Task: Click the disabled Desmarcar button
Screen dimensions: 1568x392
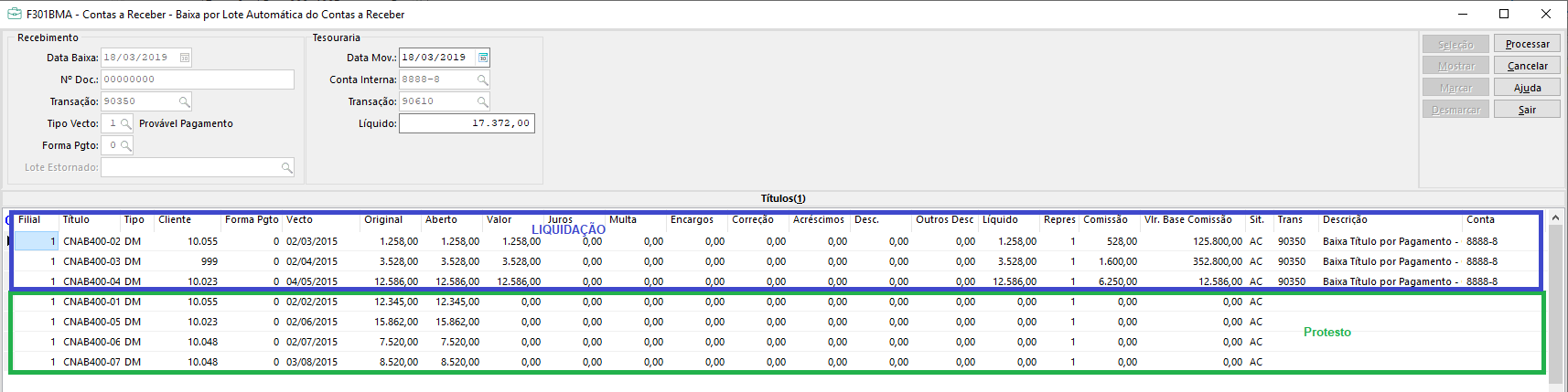Action: [x=1455, y=110]
